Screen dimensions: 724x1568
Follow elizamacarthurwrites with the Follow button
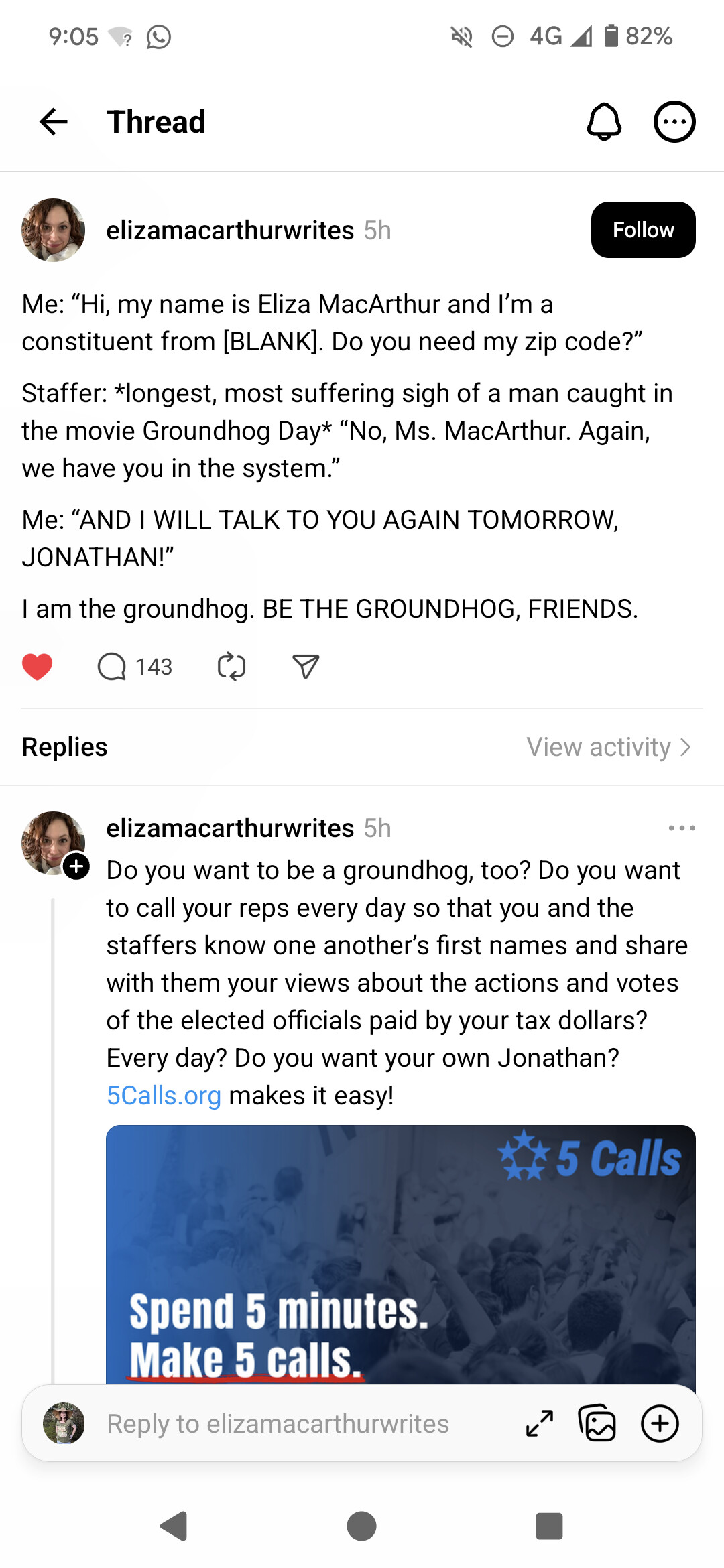(643, 230)
